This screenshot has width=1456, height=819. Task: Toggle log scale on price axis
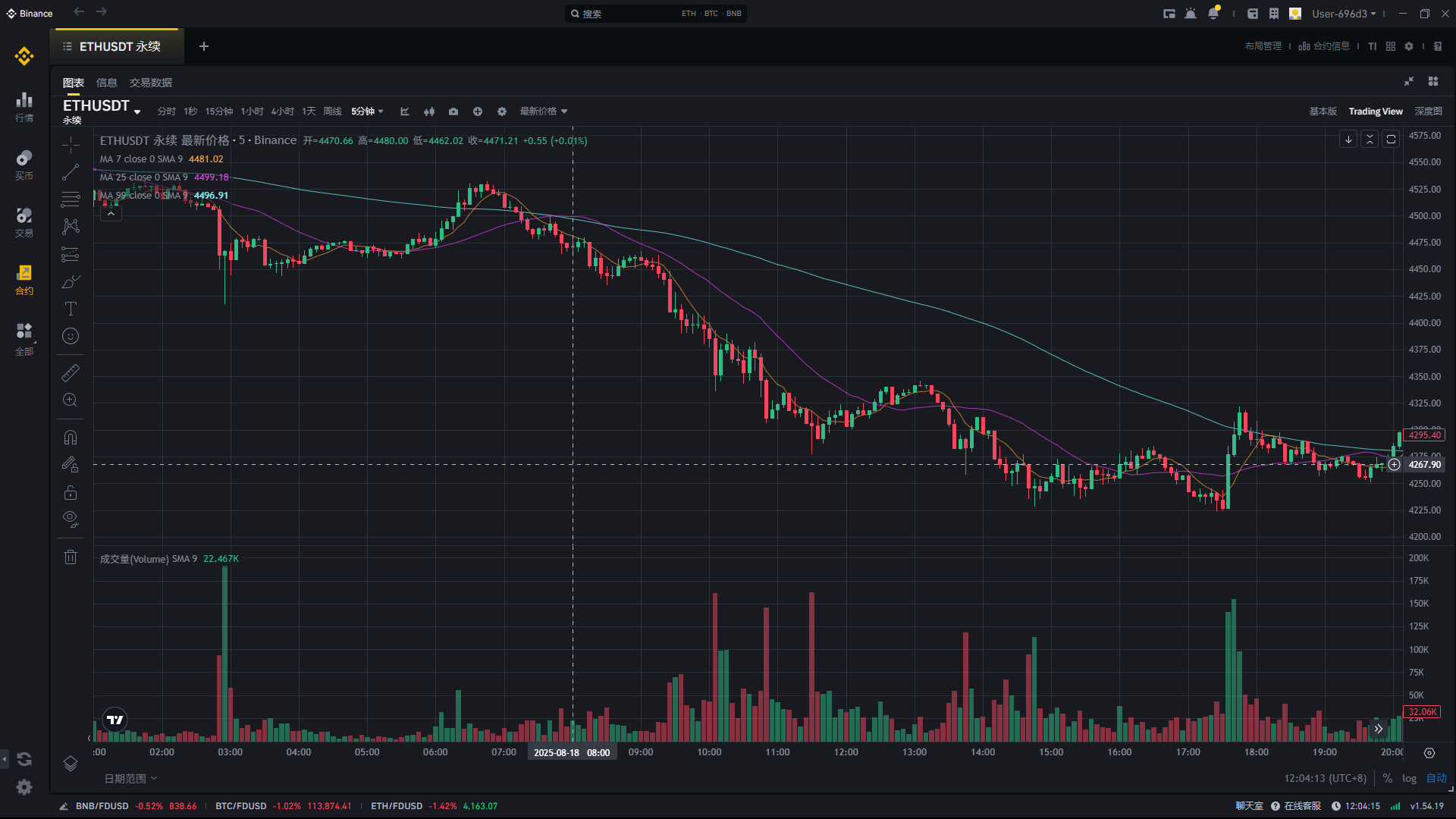point(1409,778)
